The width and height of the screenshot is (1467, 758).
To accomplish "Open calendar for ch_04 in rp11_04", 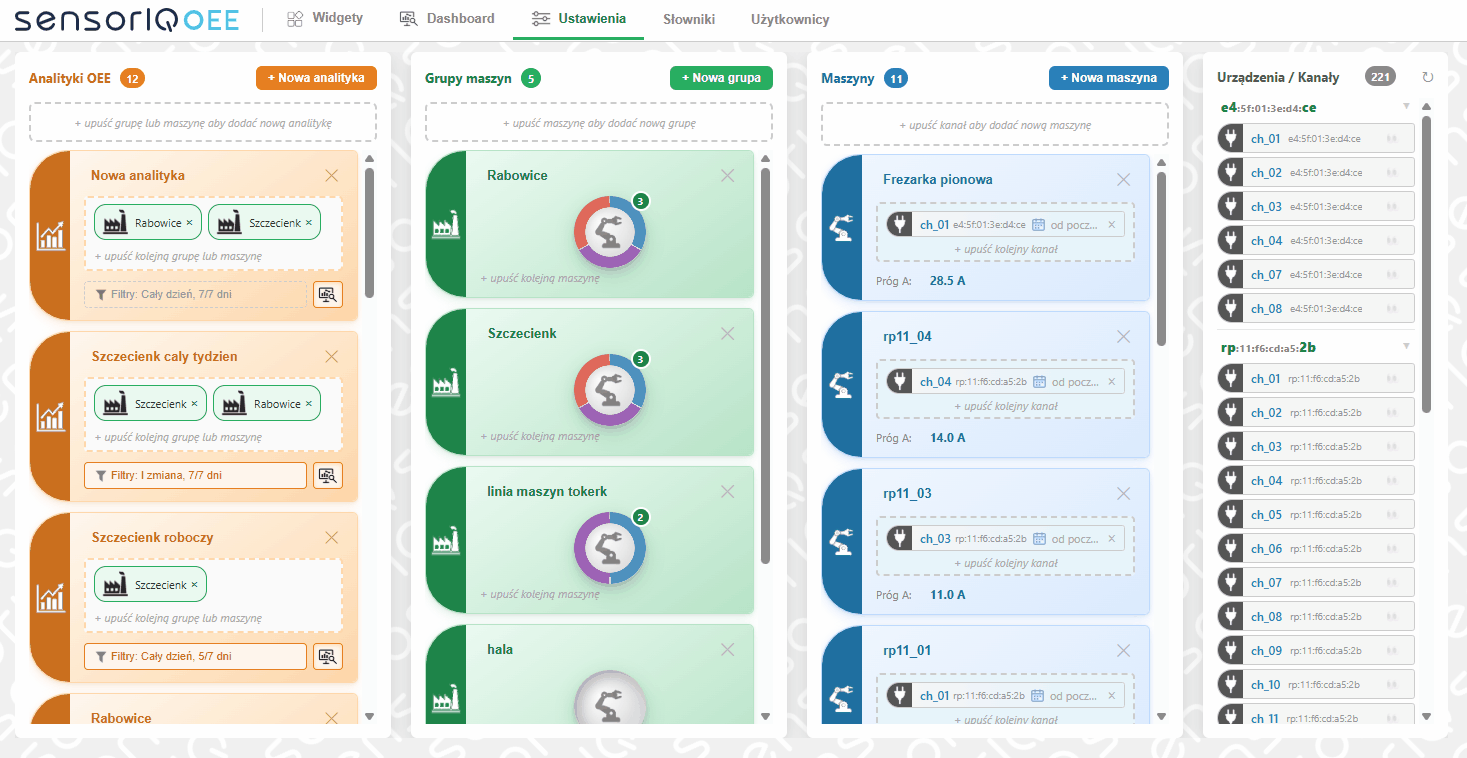I will click(x=1039, y=382).
